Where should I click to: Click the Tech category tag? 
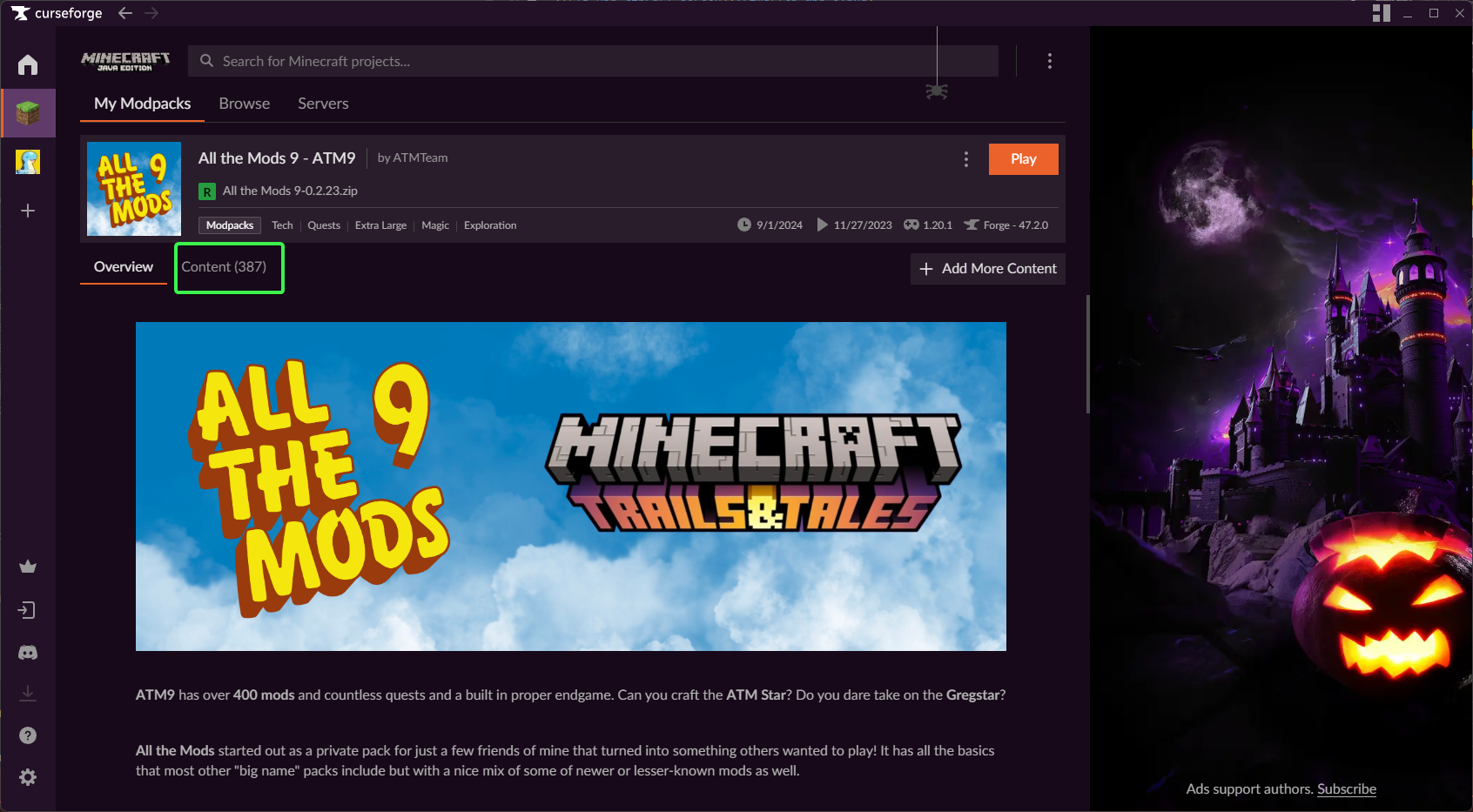pyautogui.click(x=282, y=225)
